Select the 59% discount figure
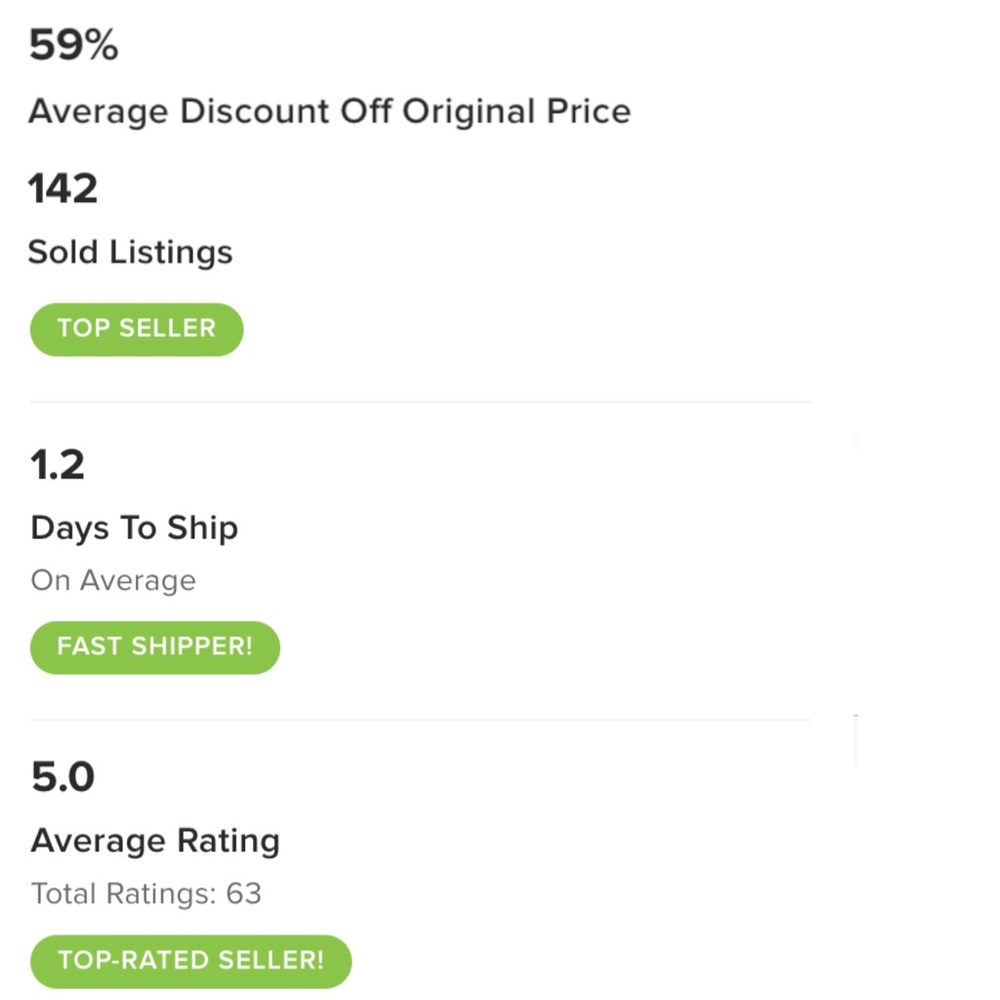This screenshot has width=1000, height=1000. click(x=73, y=45)
